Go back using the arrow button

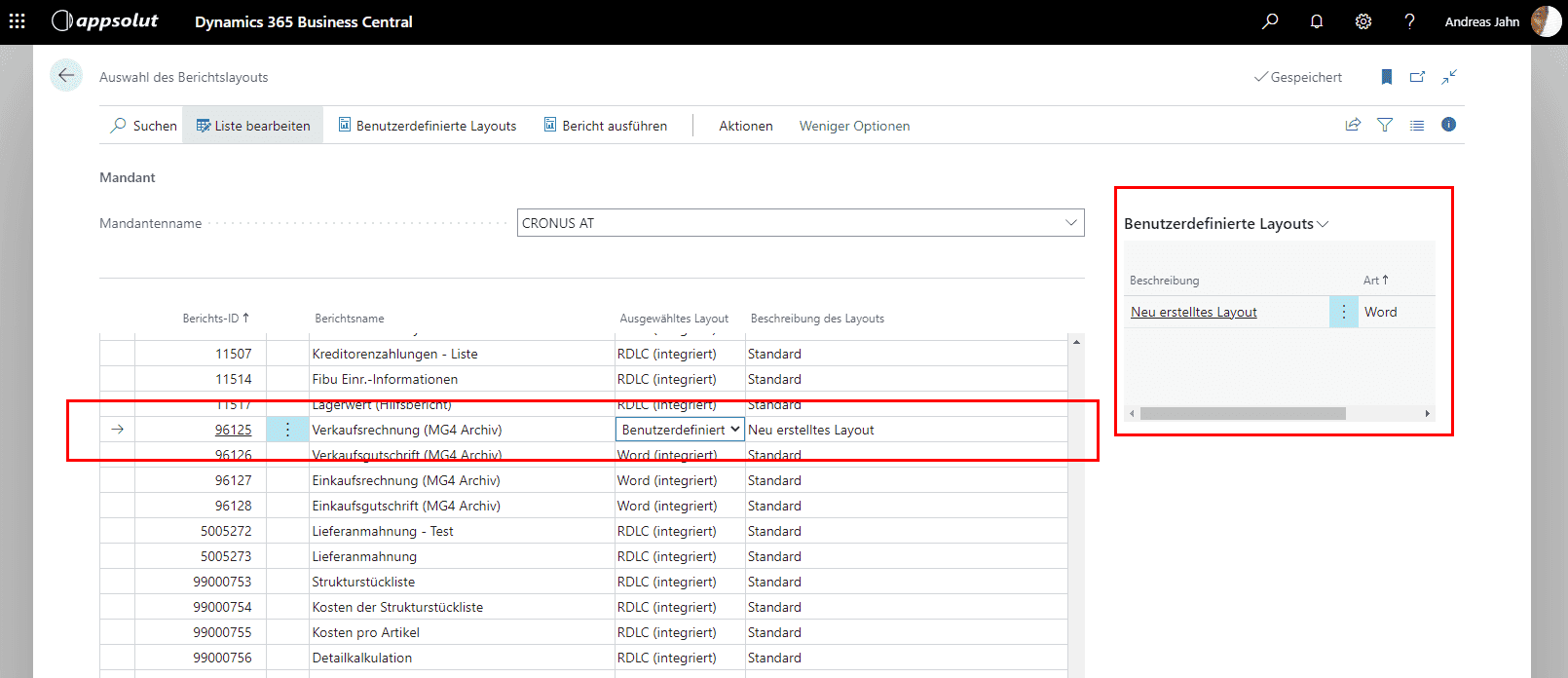66,76
